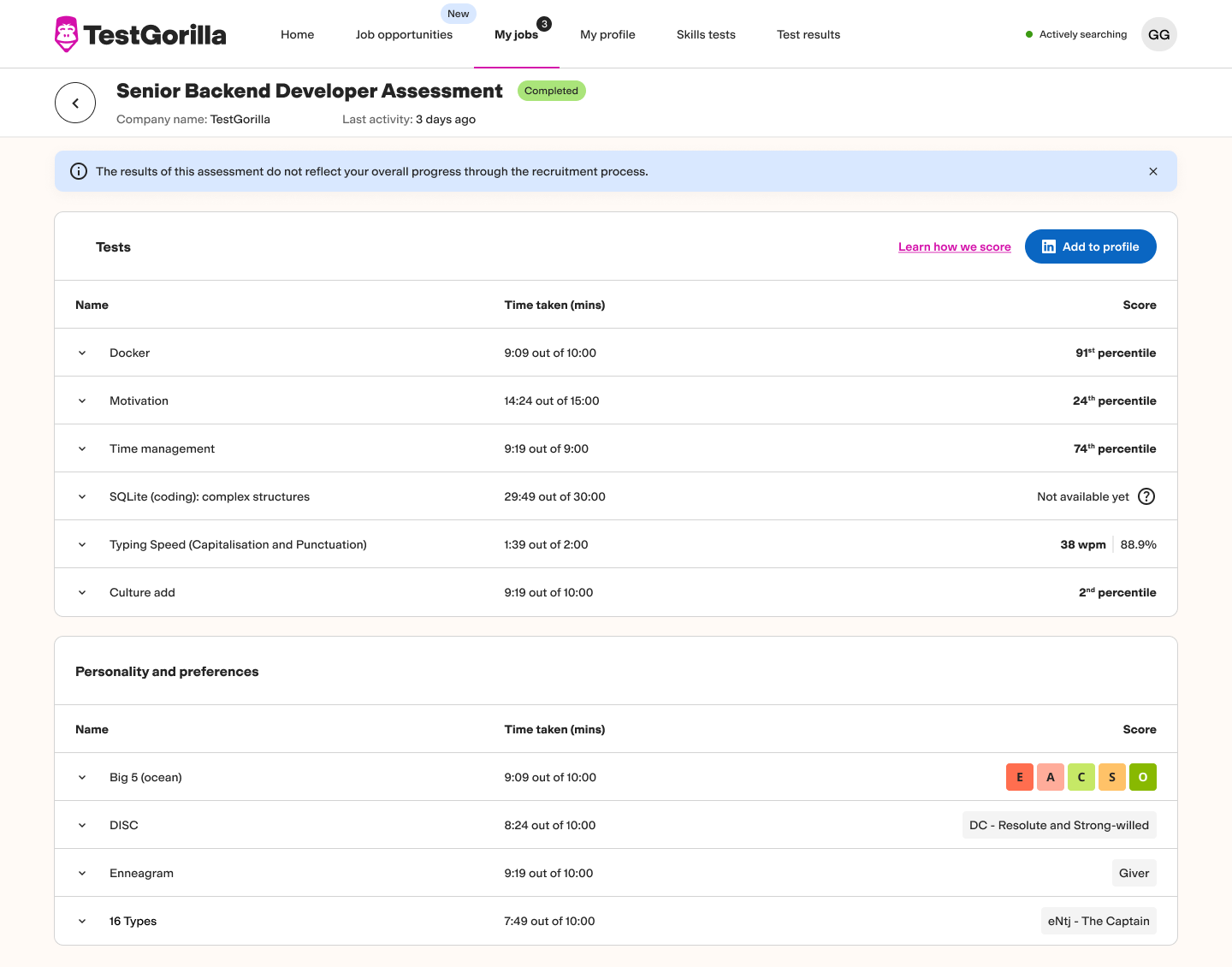Expand the Typing Speed test row
1232x967 pixels.
pos(82,544)
